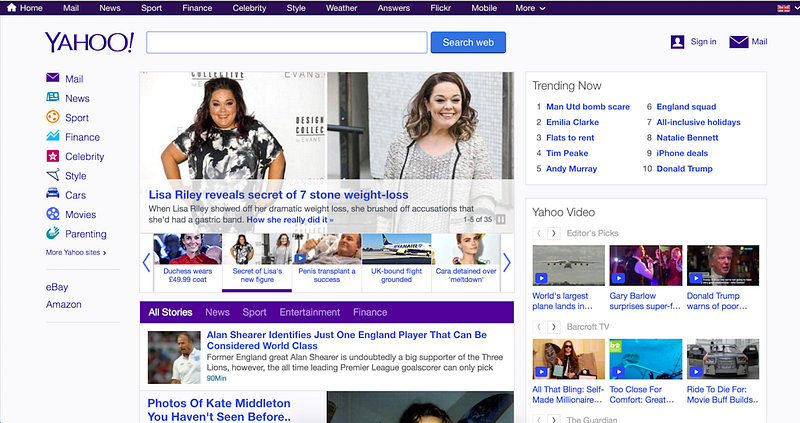Switch to the Finance stories tab
The height and width of the screenshot is (423, 800).
370,312
